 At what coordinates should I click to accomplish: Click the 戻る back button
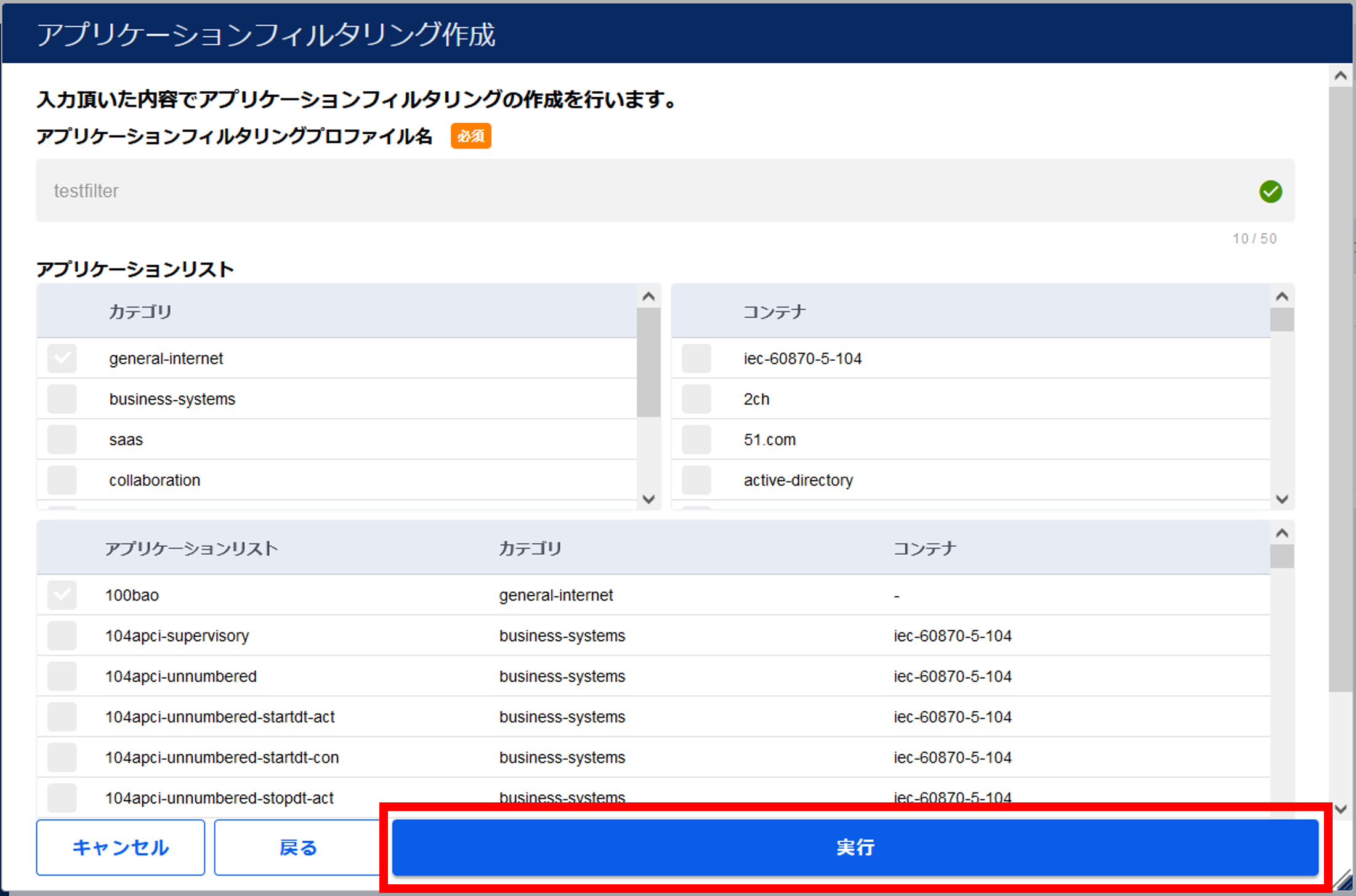click(x=299, y=847)
